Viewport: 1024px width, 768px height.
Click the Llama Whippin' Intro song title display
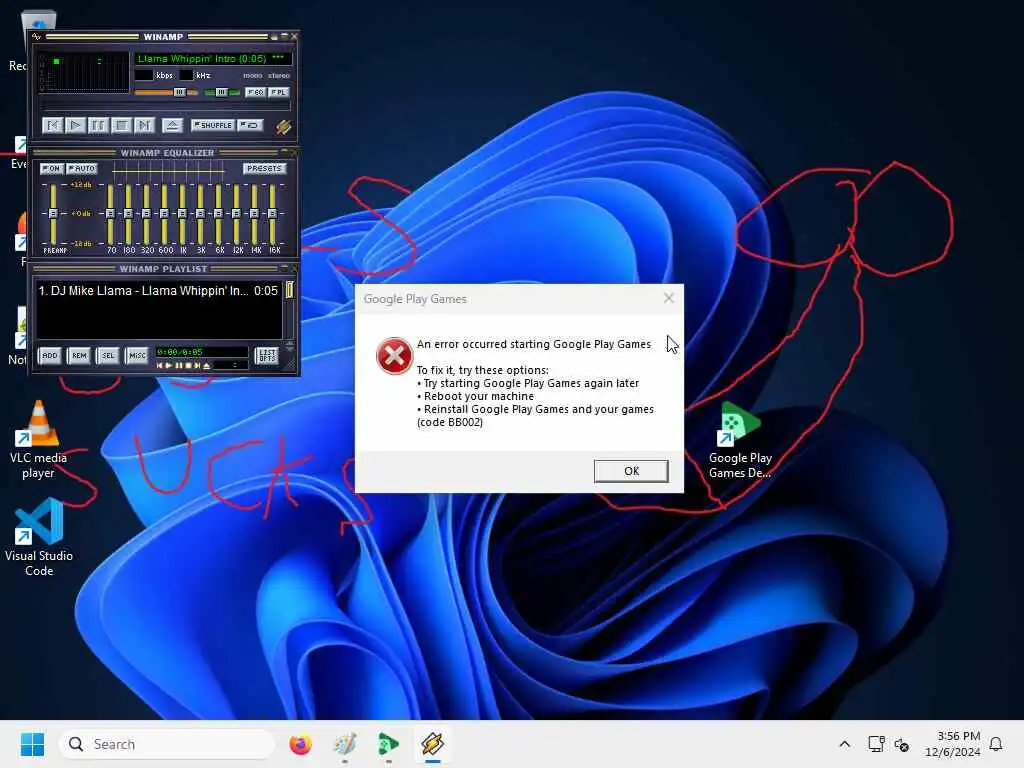(x=212, y=59)
